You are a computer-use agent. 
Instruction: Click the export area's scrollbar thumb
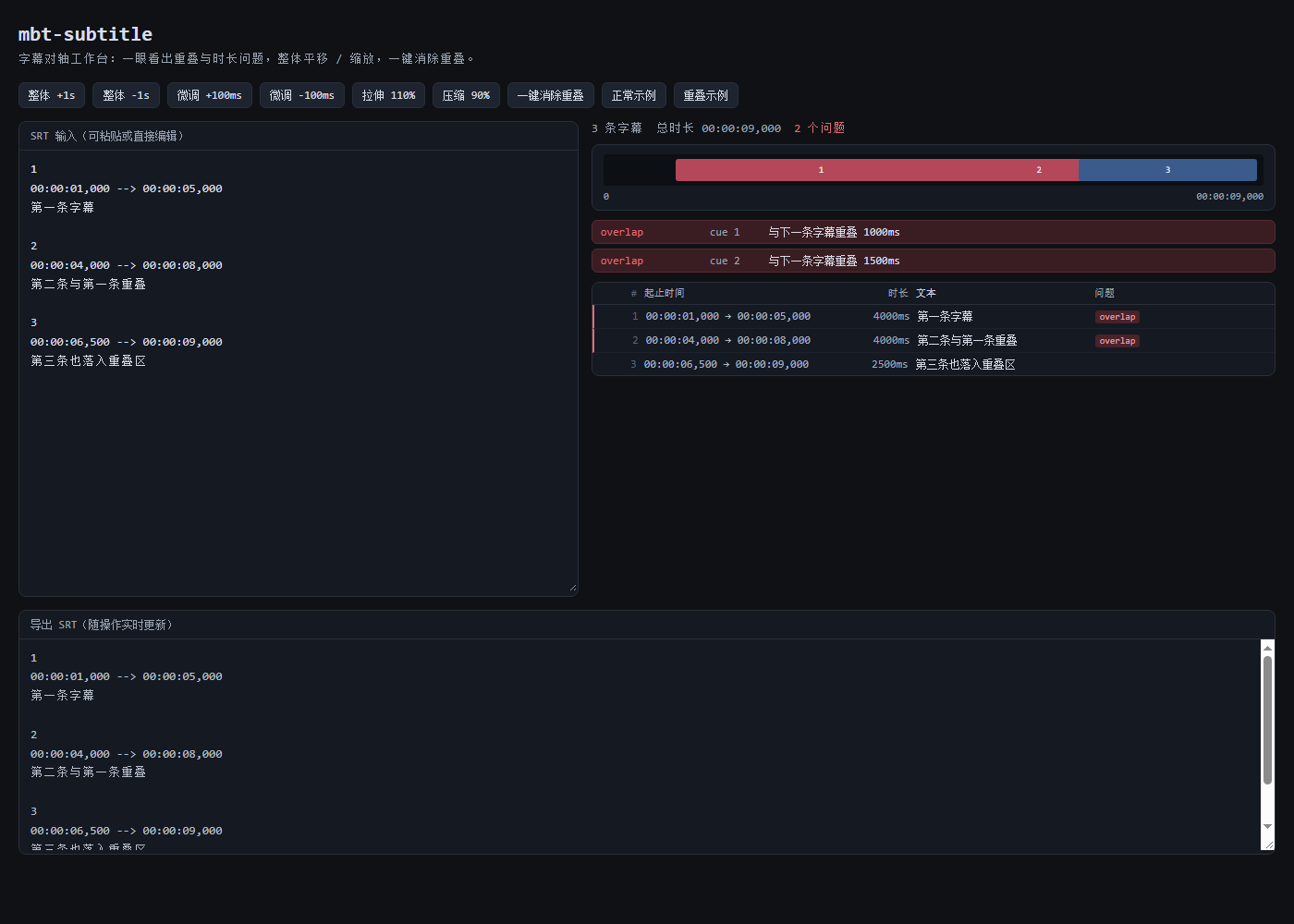tap(1267, 720)
